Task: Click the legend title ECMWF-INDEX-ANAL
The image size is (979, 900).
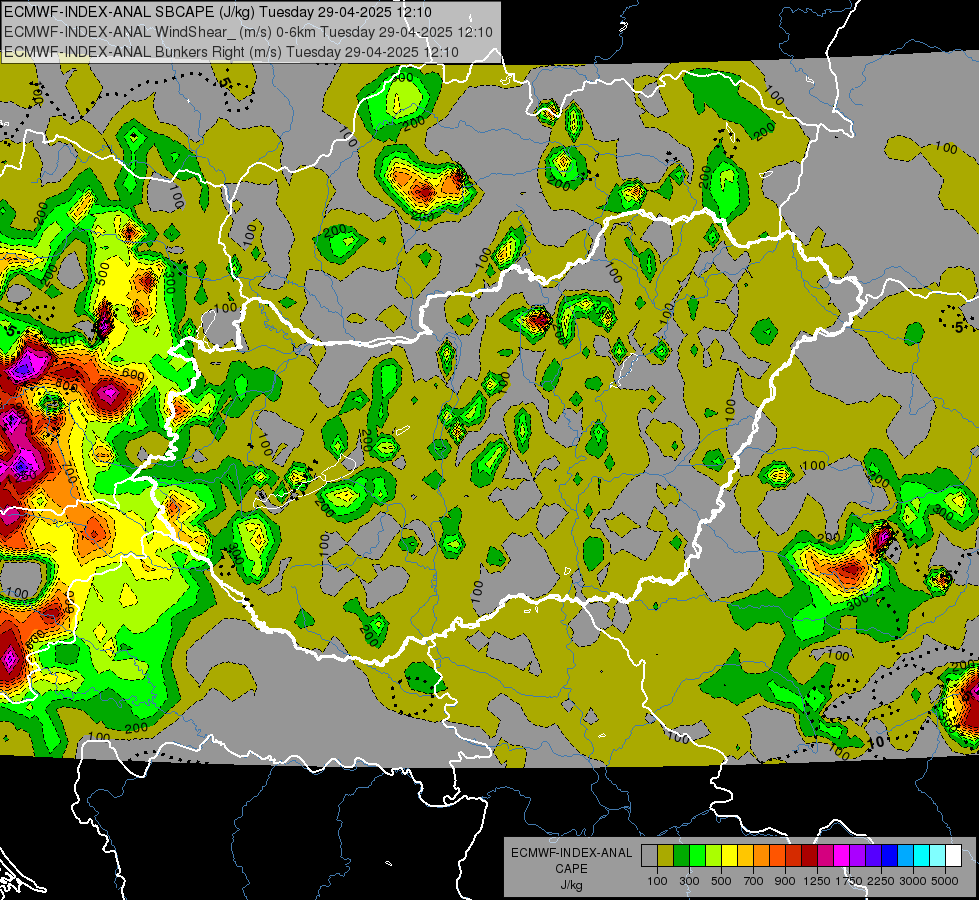Action: [x=571, y=853]
